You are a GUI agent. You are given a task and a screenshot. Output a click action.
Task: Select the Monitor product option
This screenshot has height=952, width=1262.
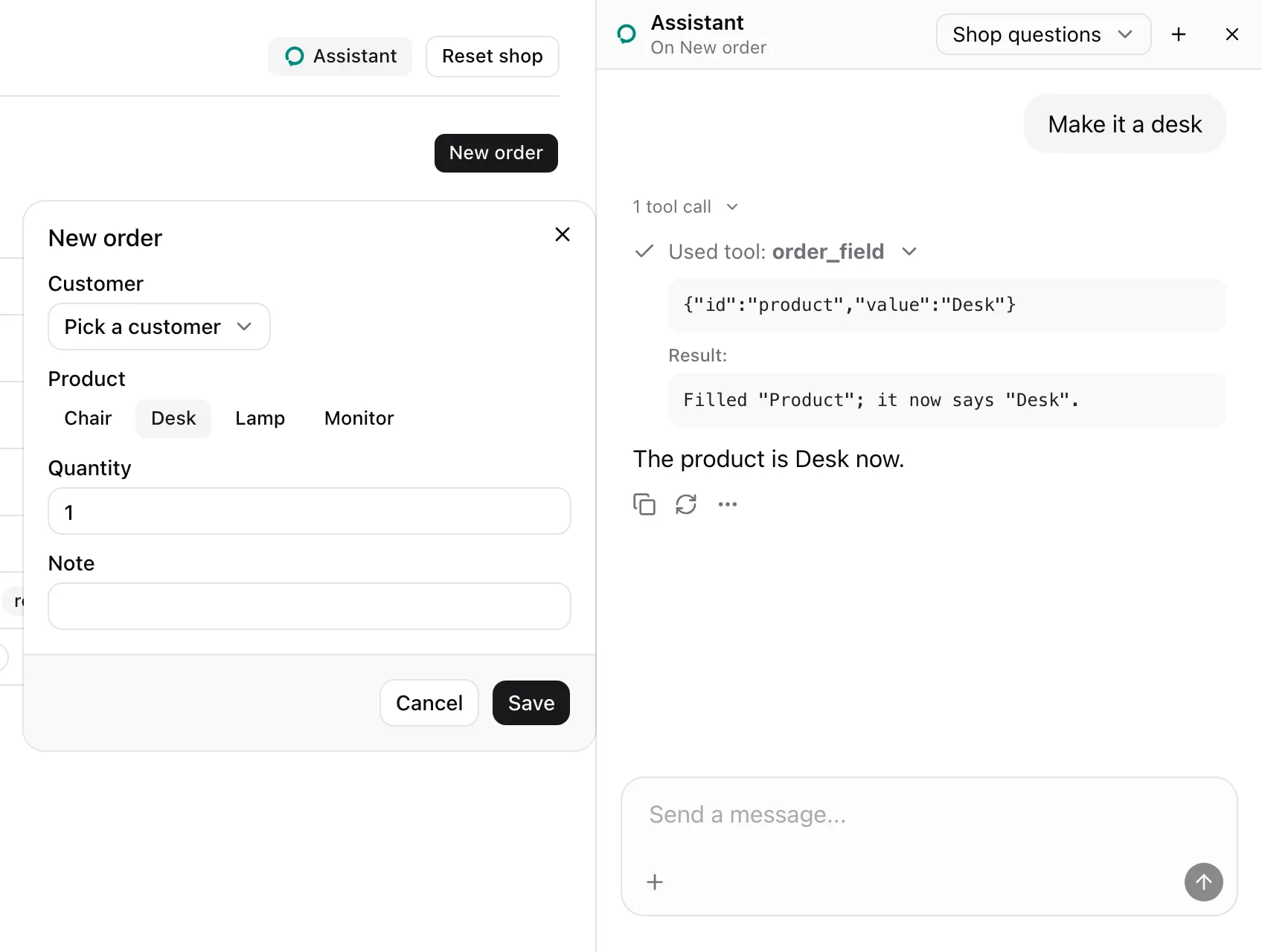359,419
